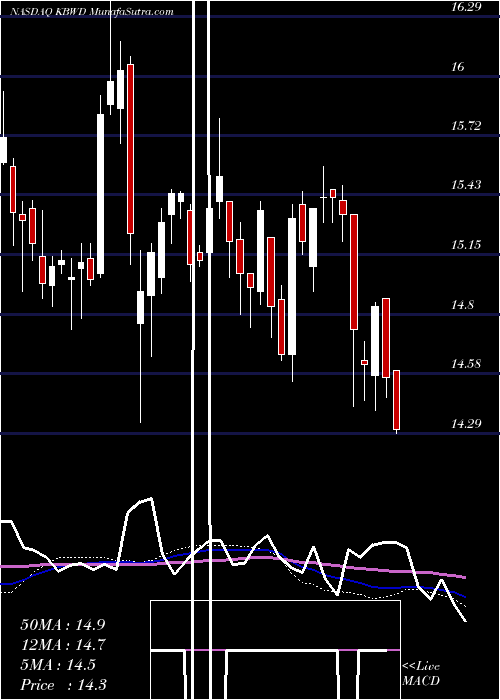500x700 pixels.
Task: Click the NASDAQ KBWD MunafaSutra.com title
Action: coord(90,12)
